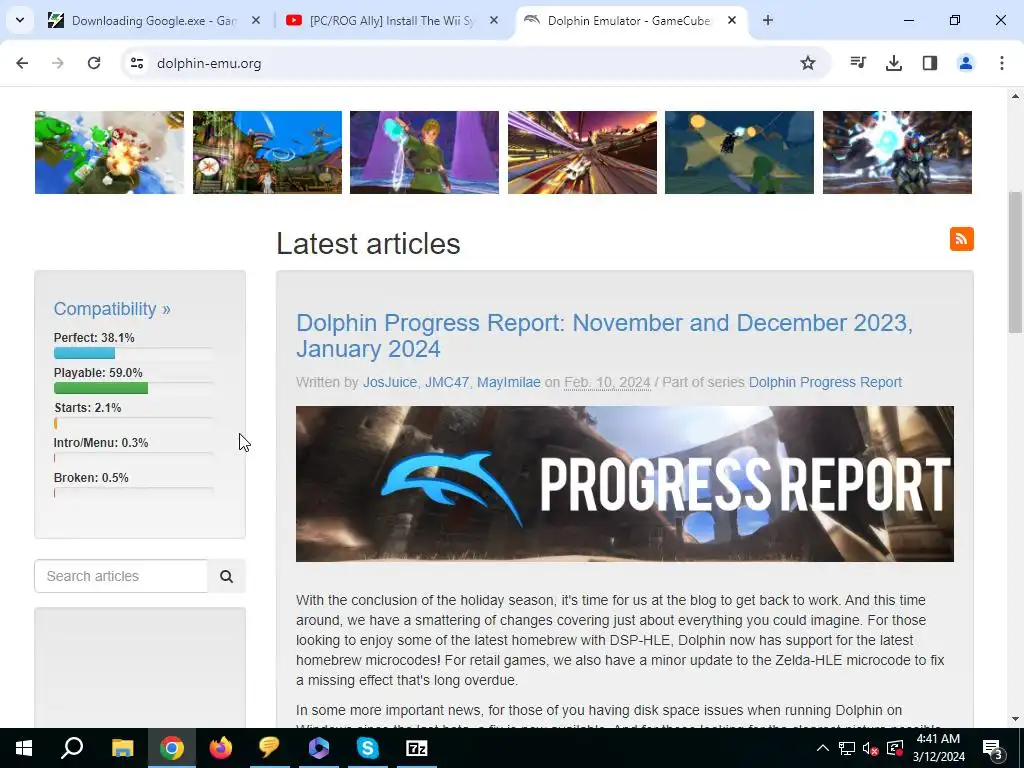The image size is (1024, 768).
Task: Reload the dolphin-emu.org page
Action: [x=94, y=63]
